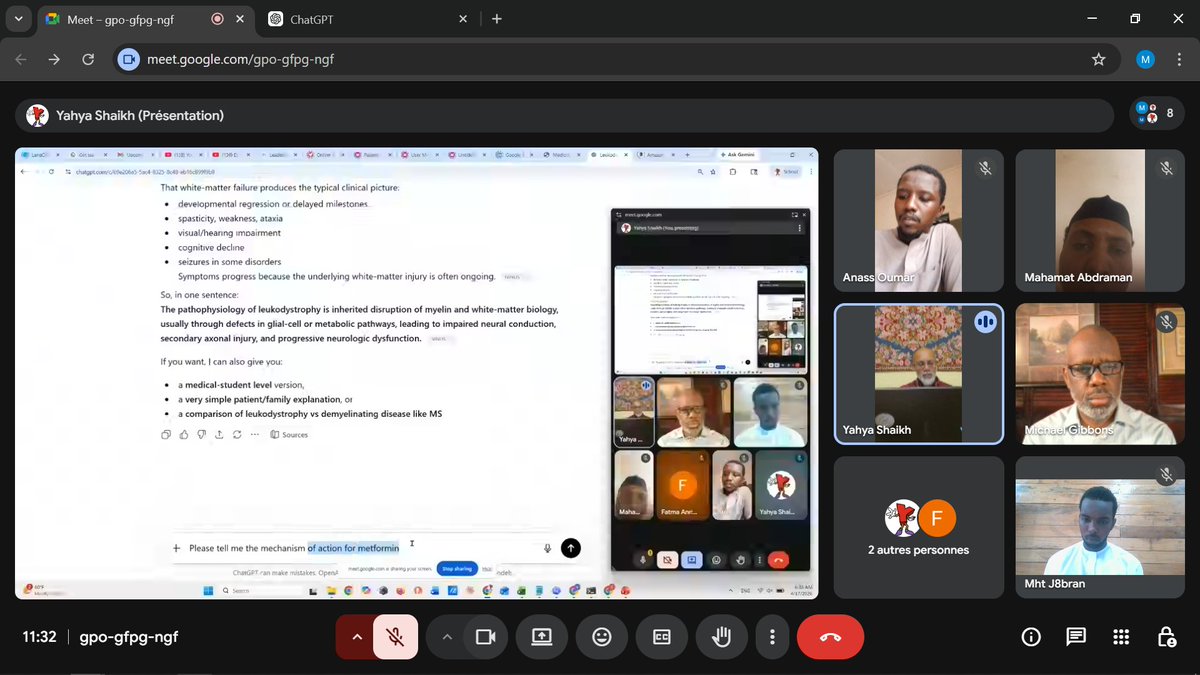The image size is (1200, 675).
Task: Click the camera permission icon in address bar
Action: (128, 59)
